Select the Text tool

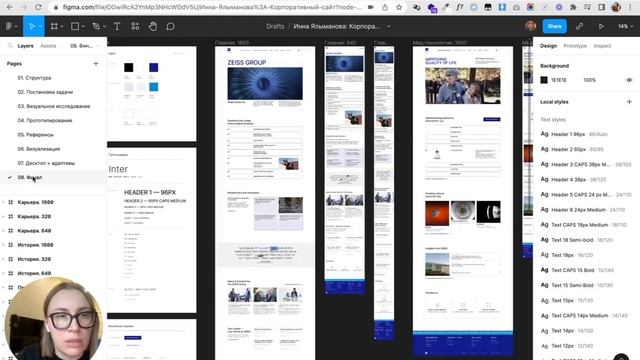point(117,26)
